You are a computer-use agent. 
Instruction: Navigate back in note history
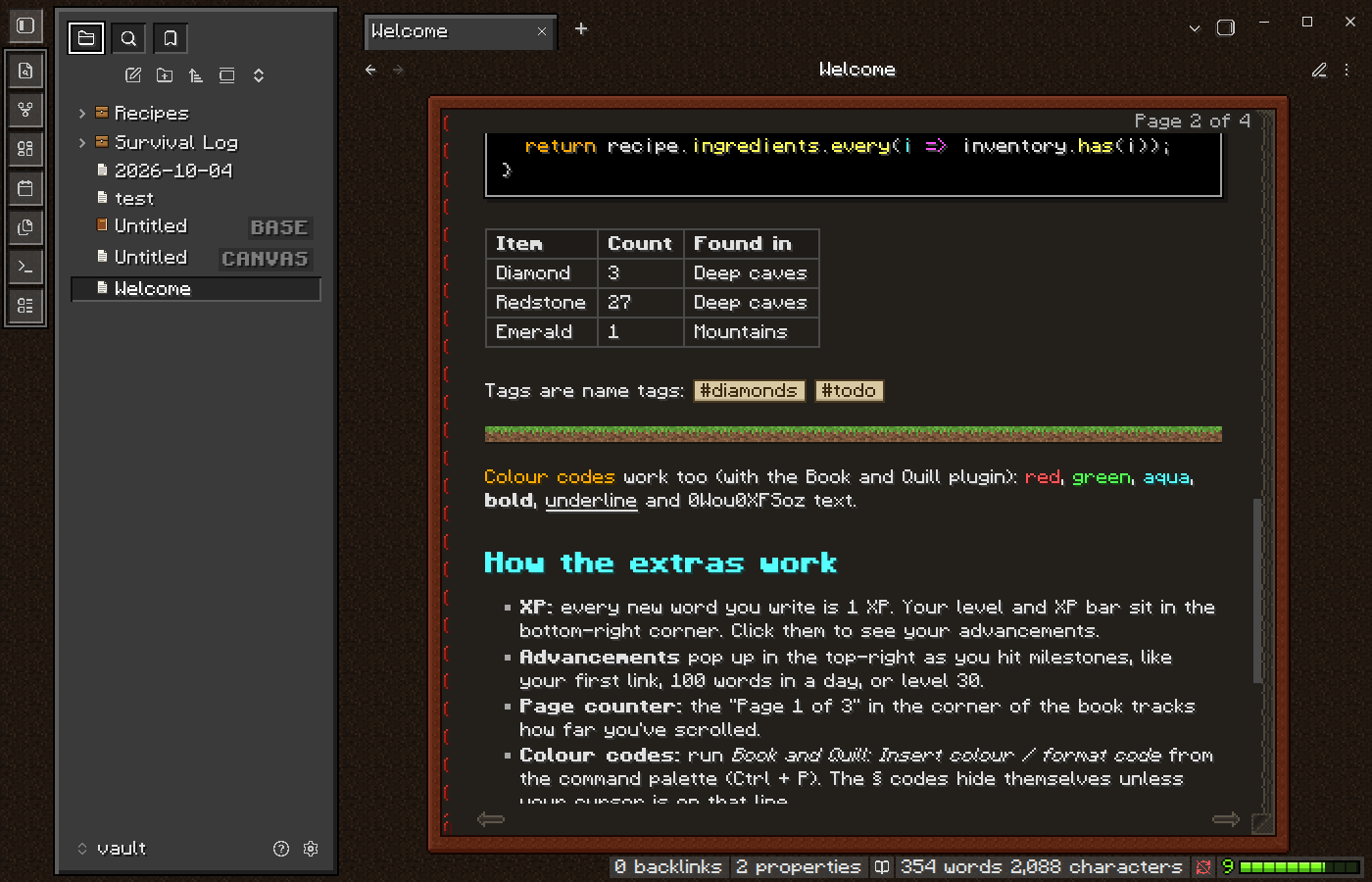[370, 70]
